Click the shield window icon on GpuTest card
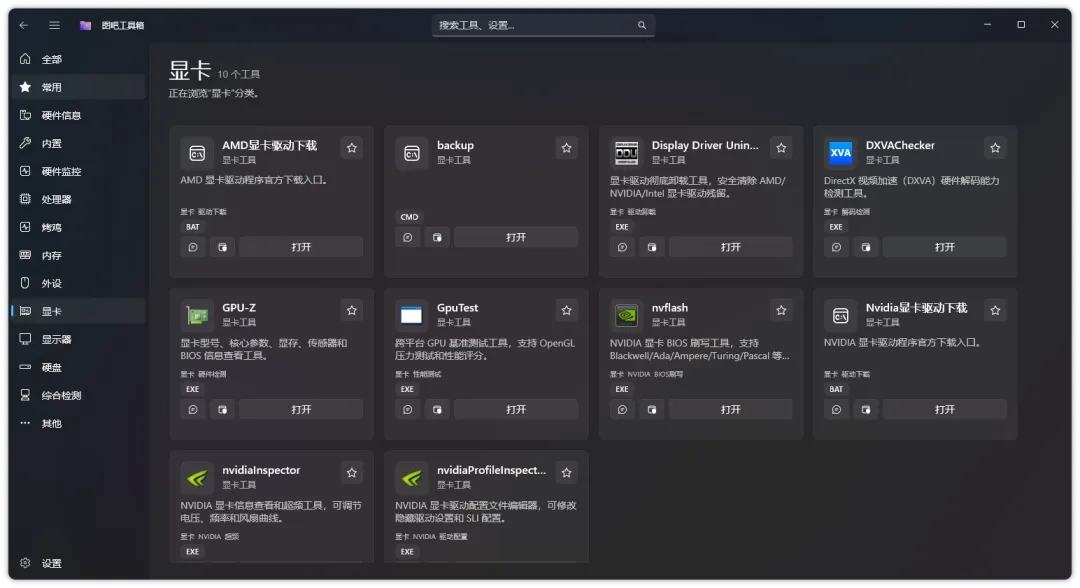 pyautogui.click(x=437, y=410)
